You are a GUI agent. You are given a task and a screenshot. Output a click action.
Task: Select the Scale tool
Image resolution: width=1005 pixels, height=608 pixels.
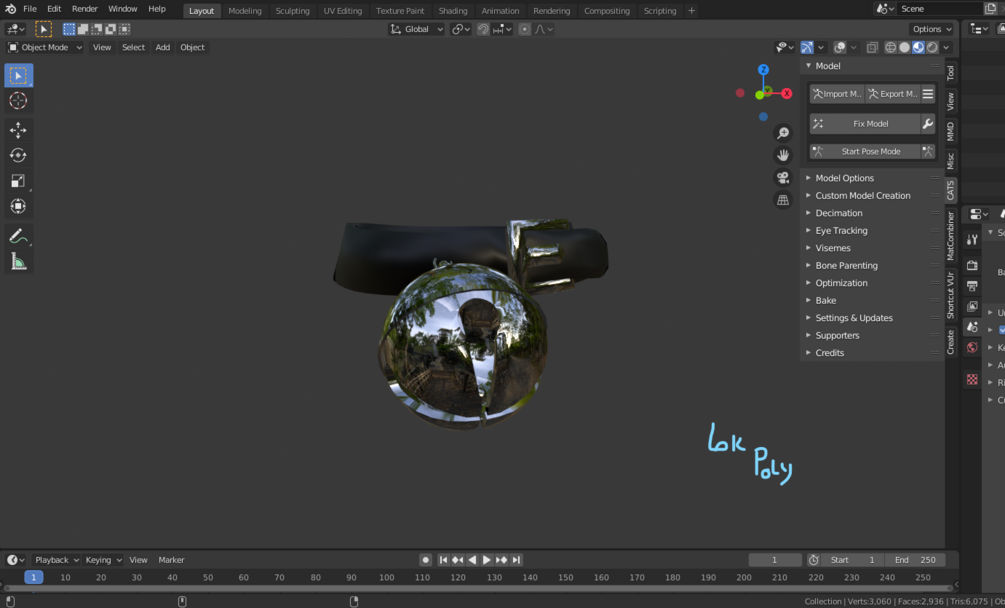point(18,181)
